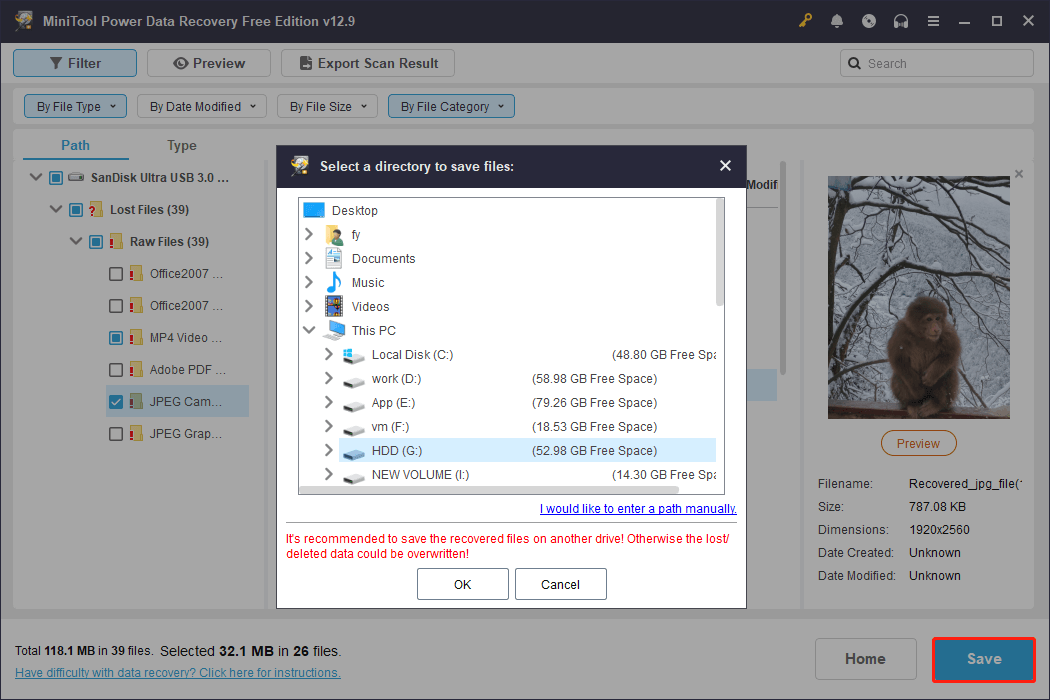
Task: Click the directory list horizontal scrollbar
Action: pos(489,490)
